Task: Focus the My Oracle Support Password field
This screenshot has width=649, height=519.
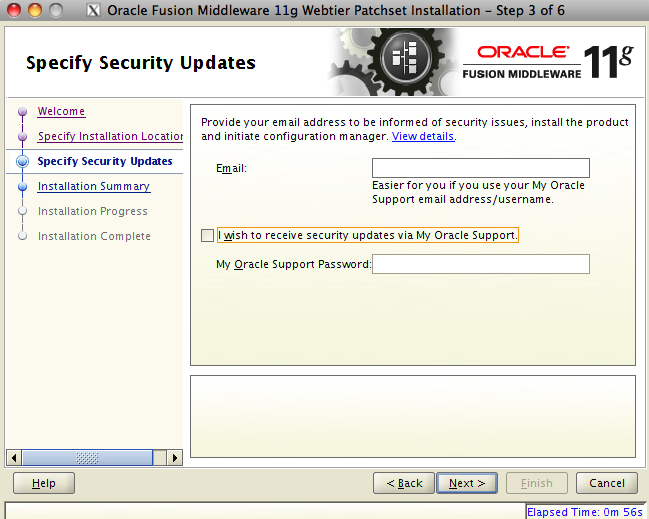Action: [480, 264]
